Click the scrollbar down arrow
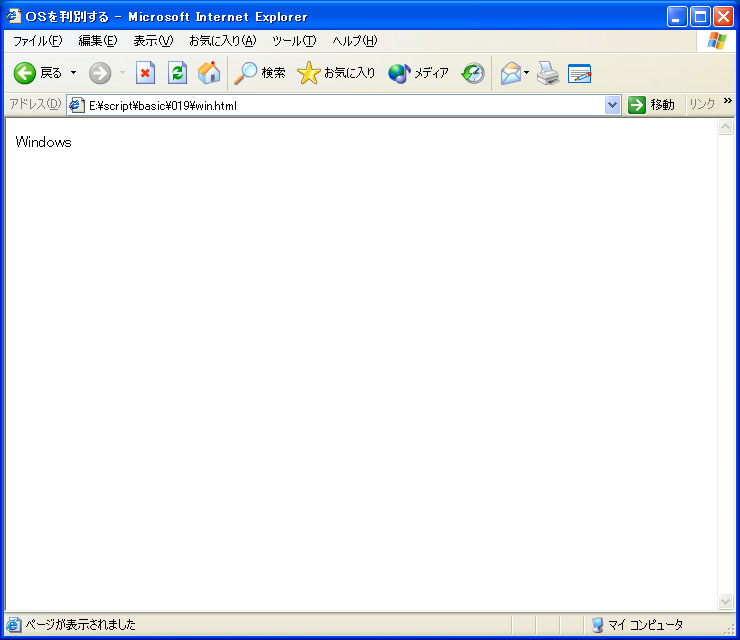The height and width of the screenshot is (640, 740). click(x=725, y=601)
